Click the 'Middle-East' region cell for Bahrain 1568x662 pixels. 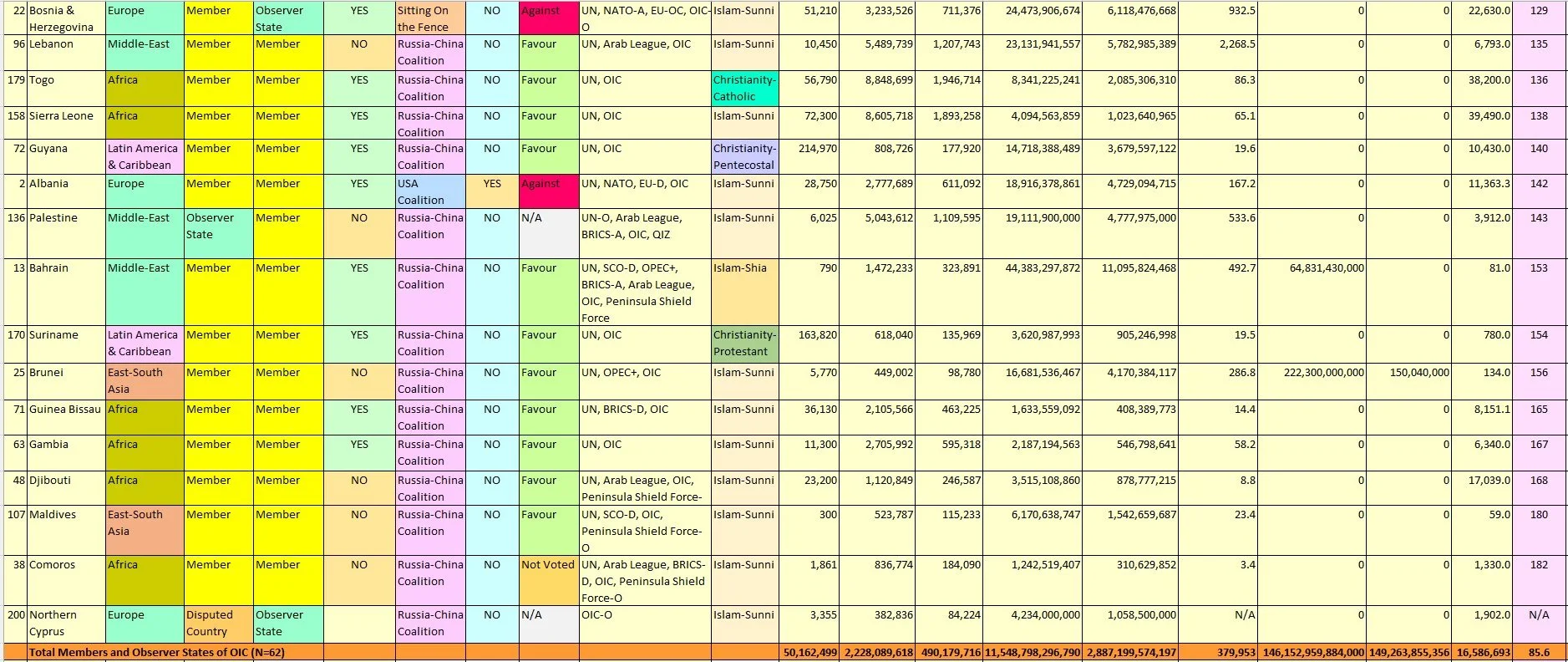(145, 293)
